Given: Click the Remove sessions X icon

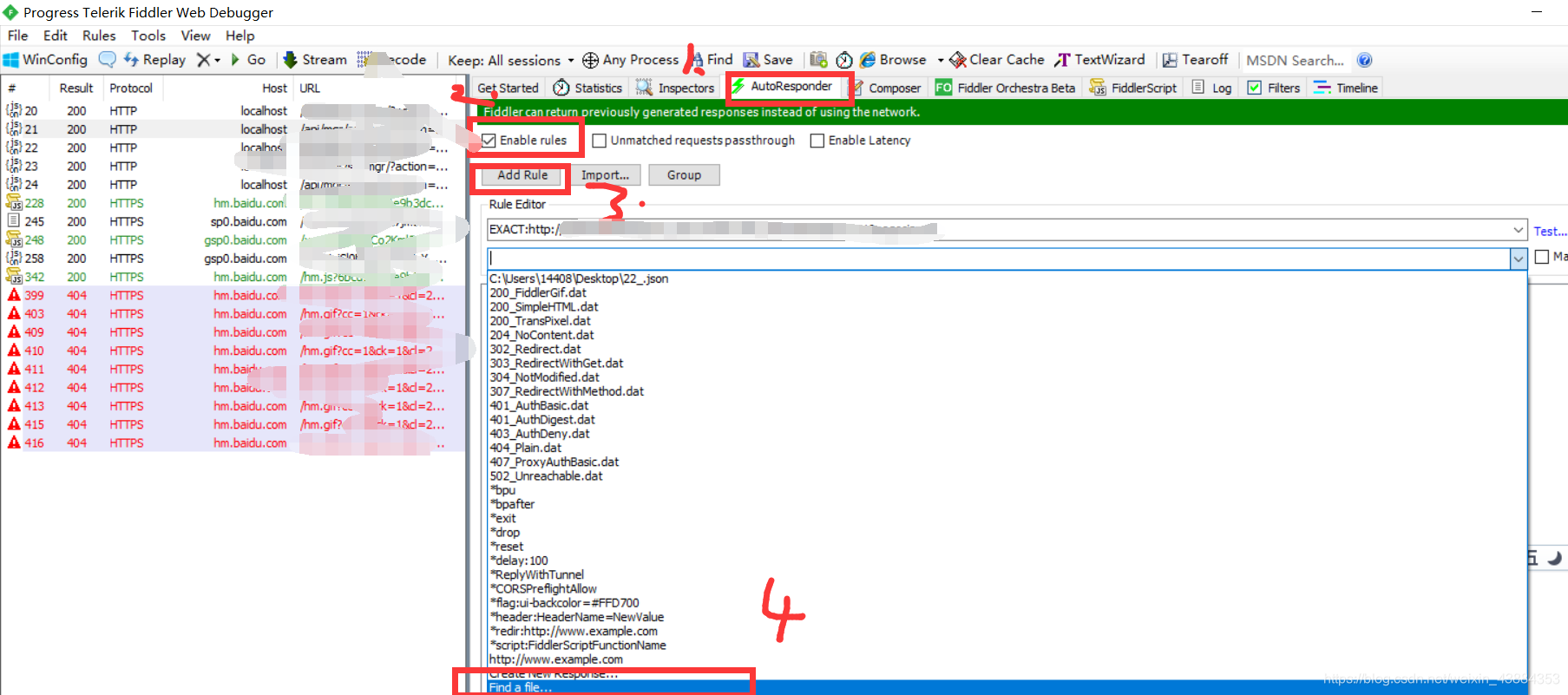Looking at the screenshot, I should pyautogui.click(x=203, y=60).
